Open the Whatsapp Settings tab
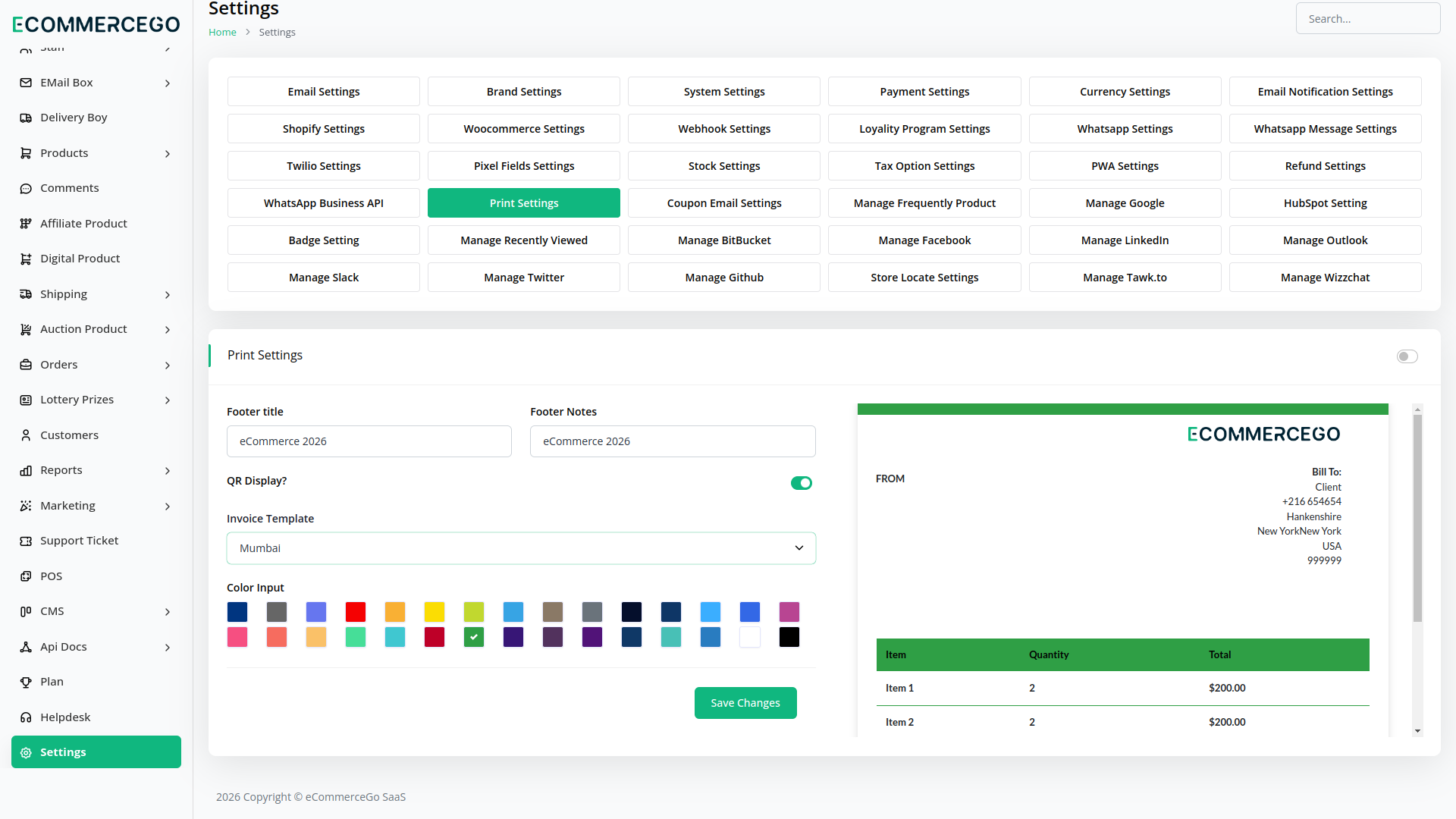 pyautogui.click(x=1125, y=129)
